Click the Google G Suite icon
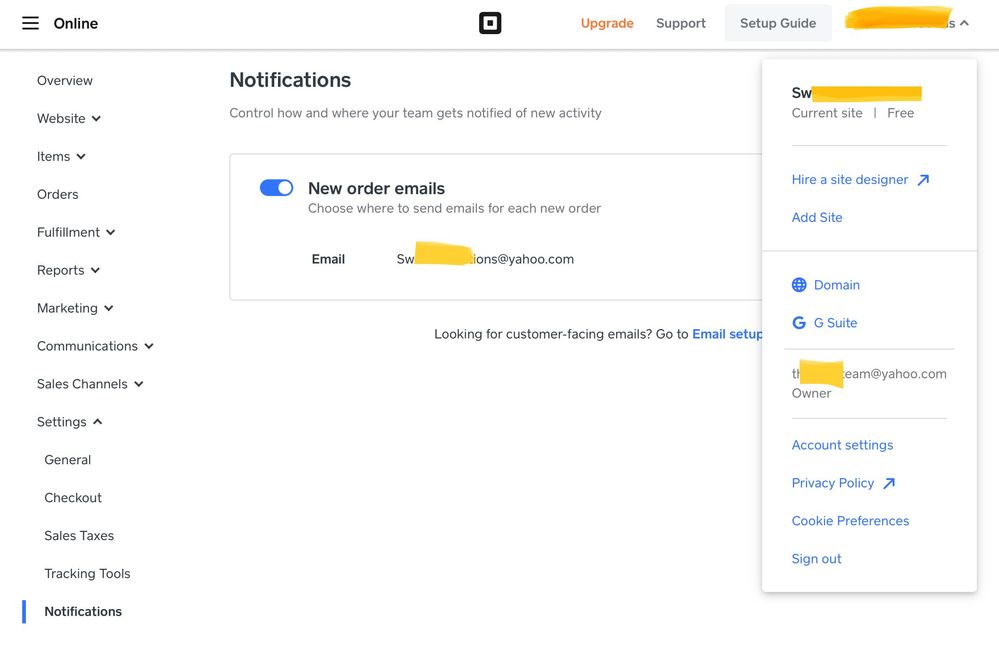This screenshot has width=999, height=651. point(799,323)
